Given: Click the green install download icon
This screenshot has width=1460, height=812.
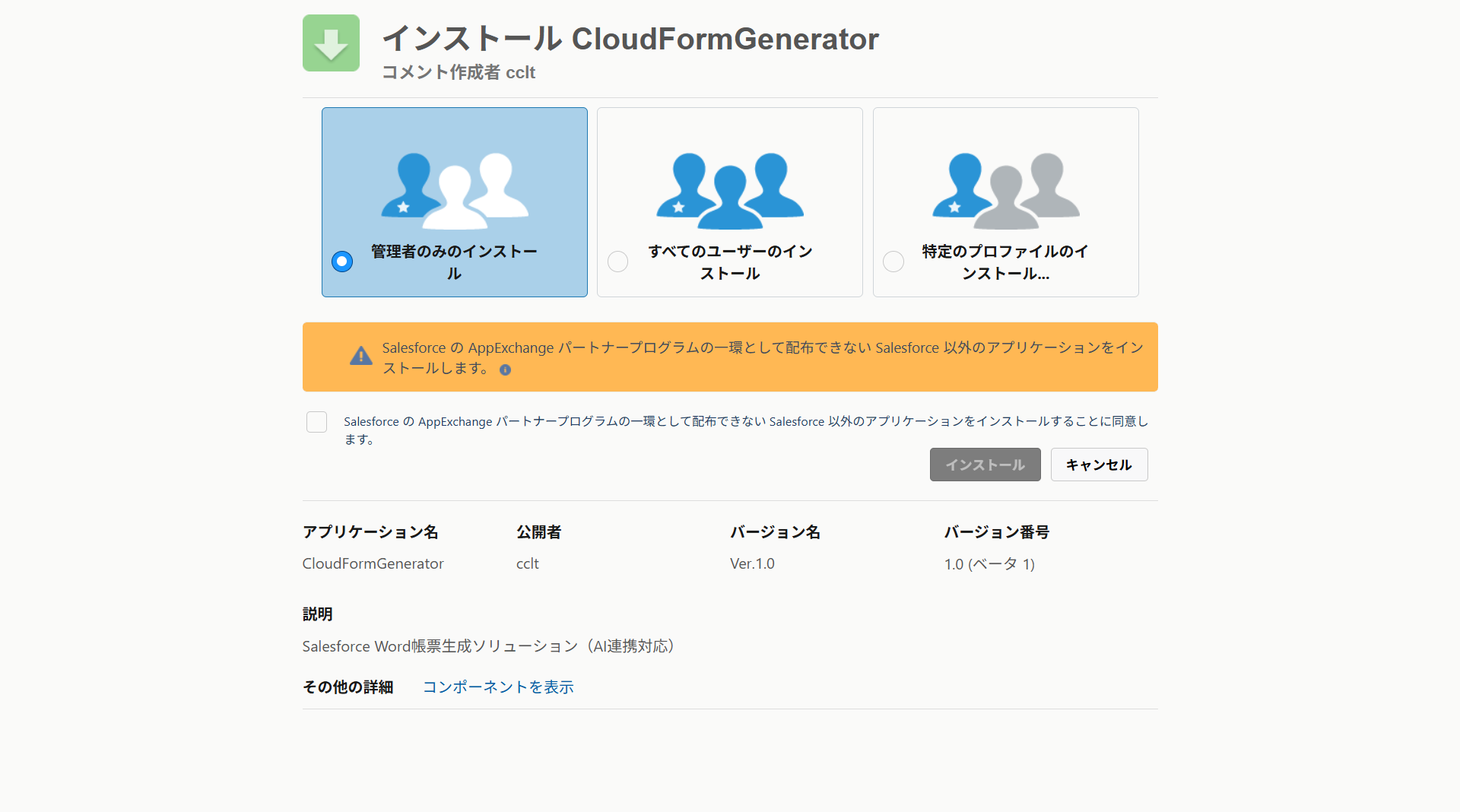Looking at the screenshot, I should (331, 43).
